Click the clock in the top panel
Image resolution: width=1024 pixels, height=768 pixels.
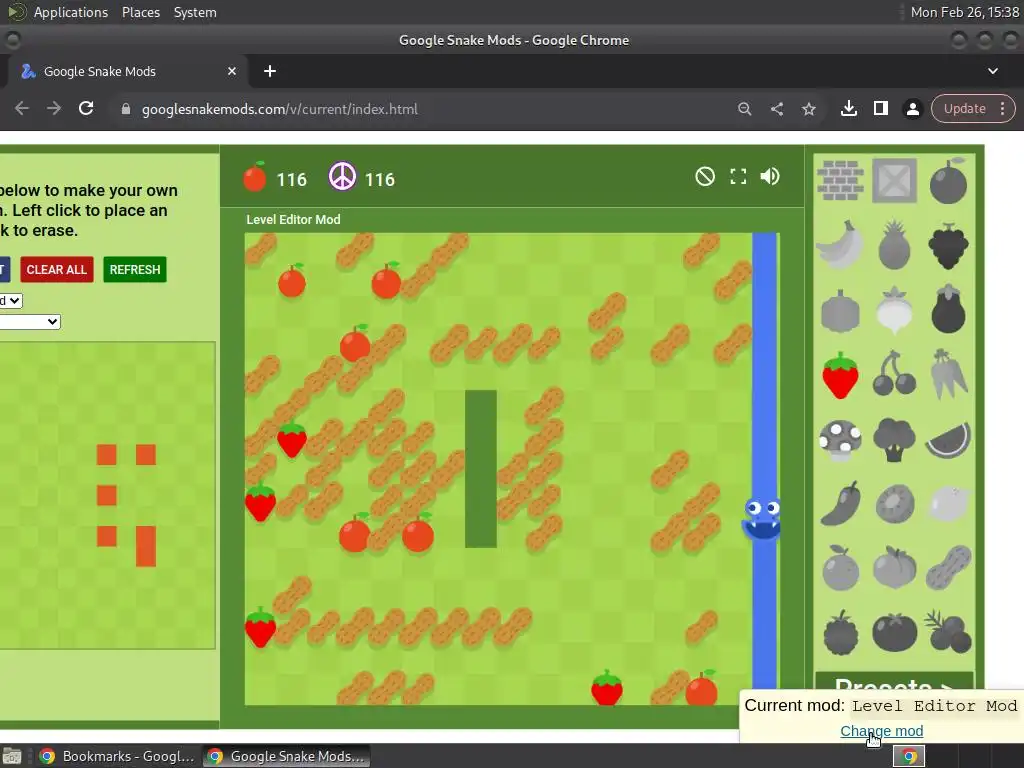click(x=964, y=12)
